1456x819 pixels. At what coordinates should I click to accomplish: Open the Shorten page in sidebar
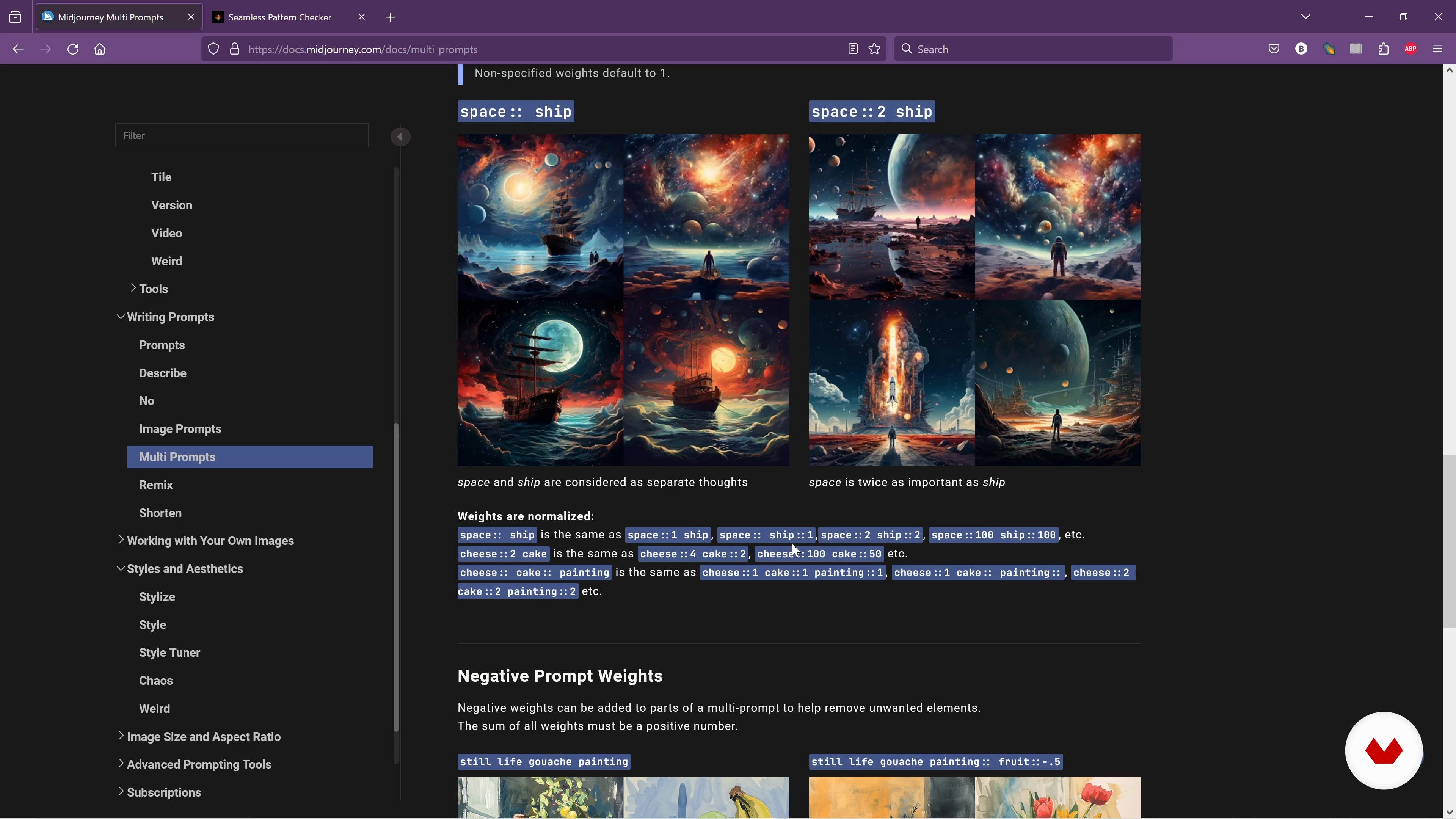160,513
